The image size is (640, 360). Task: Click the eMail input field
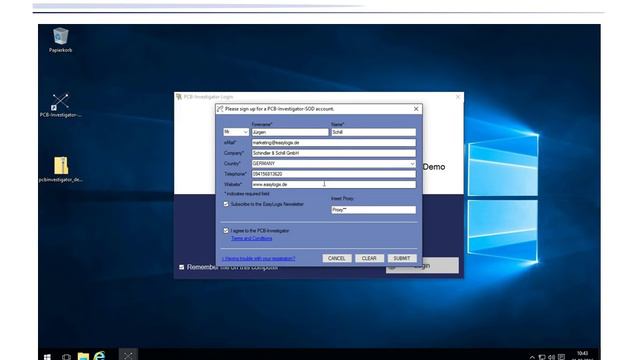pos(334,142)
